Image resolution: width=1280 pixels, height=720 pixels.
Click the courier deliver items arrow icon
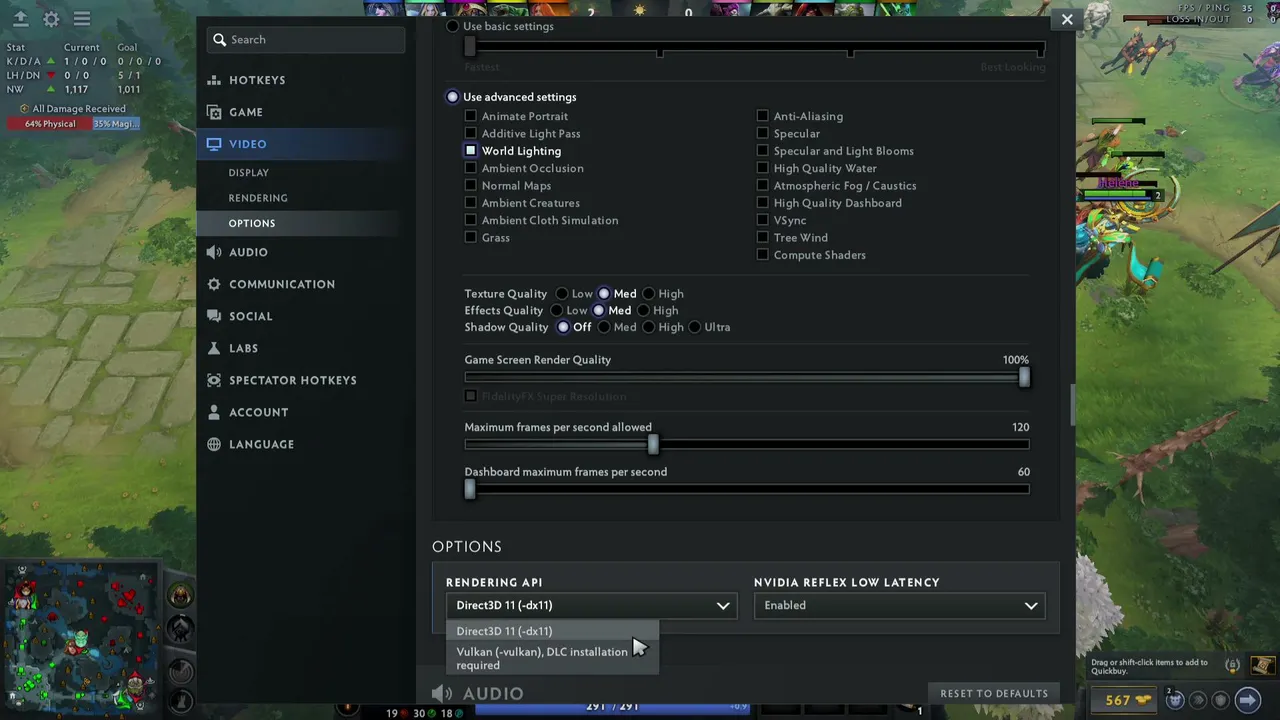pos(1248,700)
